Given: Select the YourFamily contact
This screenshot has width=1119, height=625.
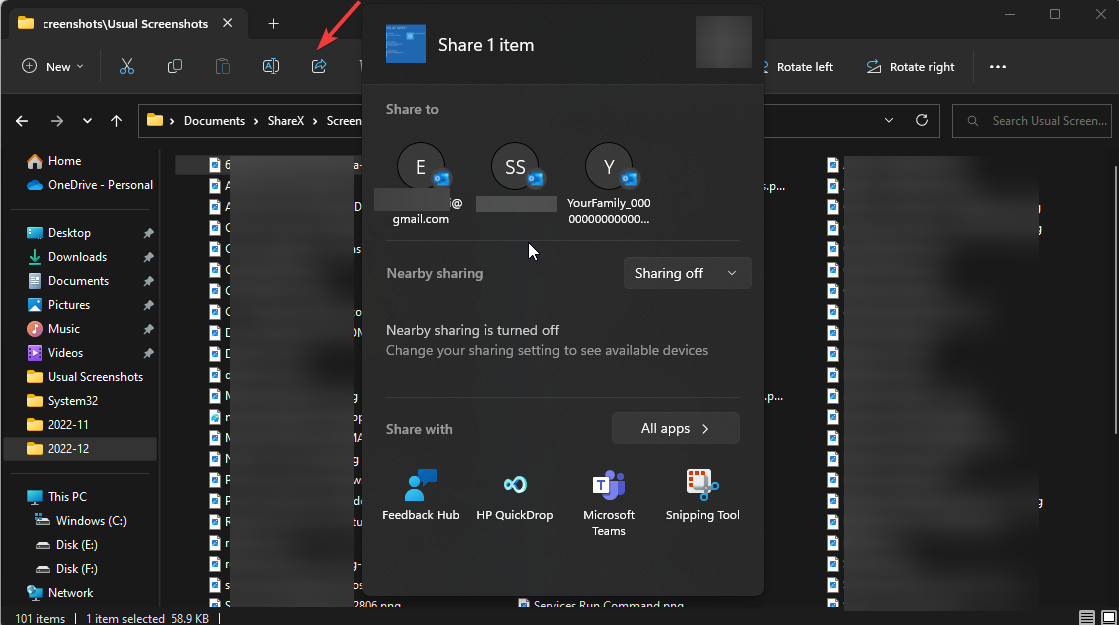Looking at the screenshot, I should tap(608, 184).
